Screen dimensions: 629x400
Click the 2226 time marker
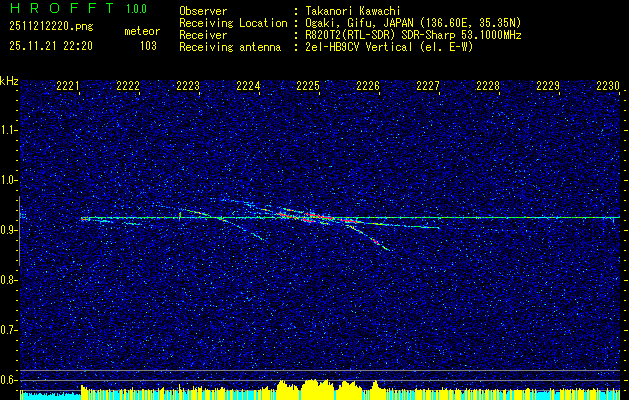click(368, 86)
